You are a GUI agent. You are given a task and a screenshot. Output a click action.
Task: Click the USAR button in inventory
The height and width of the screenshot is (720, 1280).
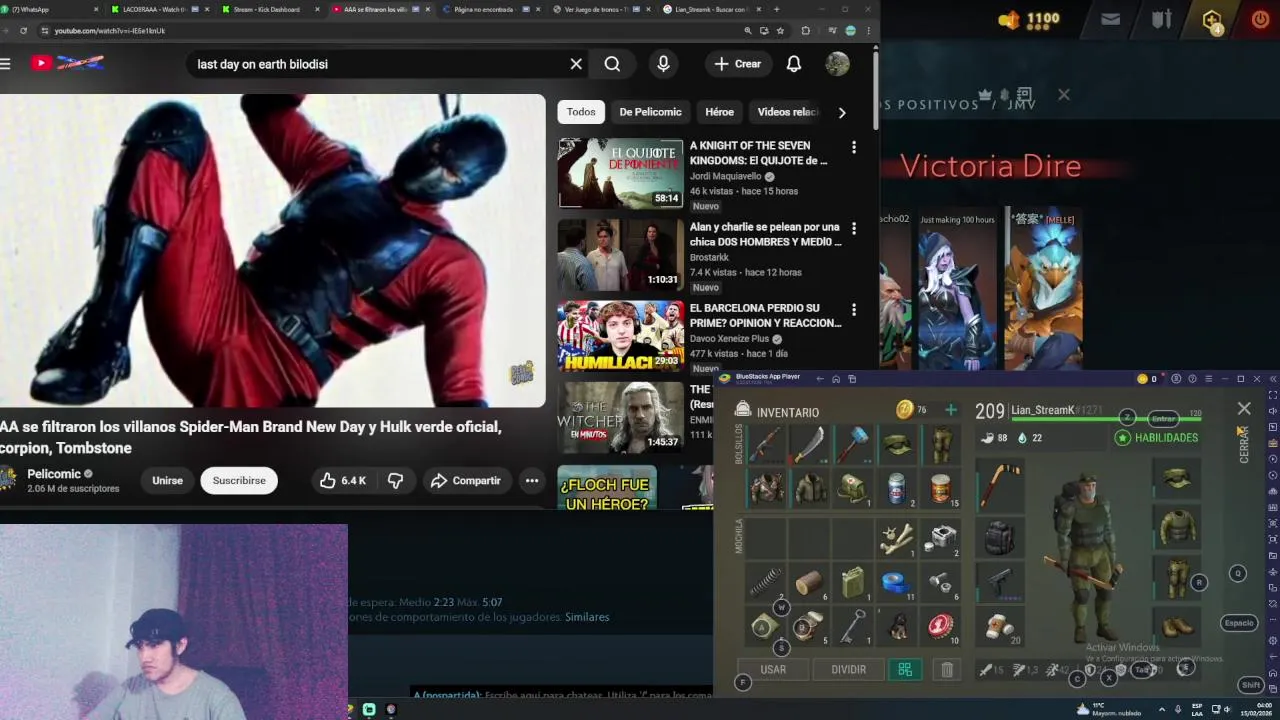(x=773, y=670)
